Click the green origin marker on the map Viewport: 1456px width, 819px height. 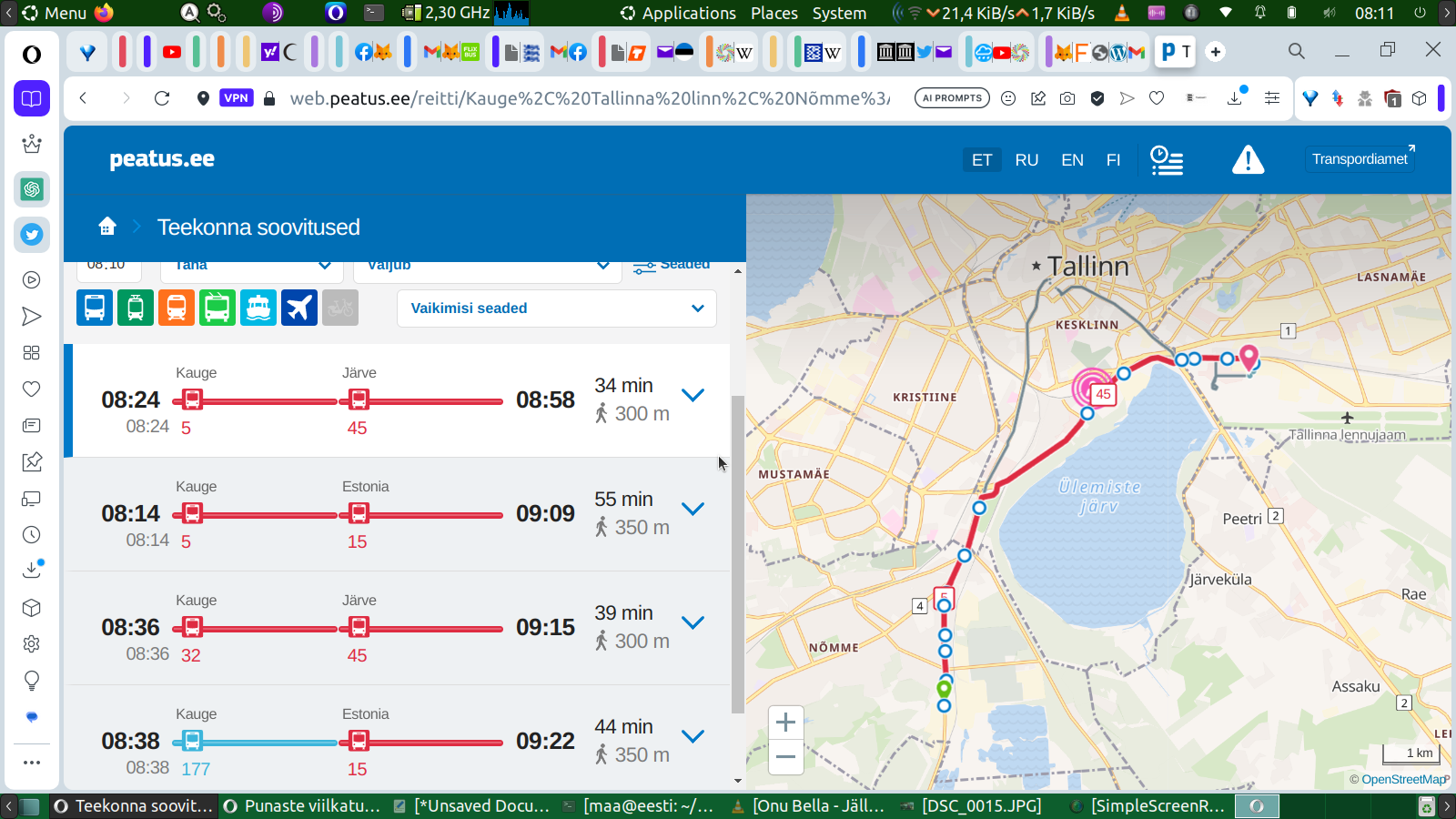coord(945,688)
